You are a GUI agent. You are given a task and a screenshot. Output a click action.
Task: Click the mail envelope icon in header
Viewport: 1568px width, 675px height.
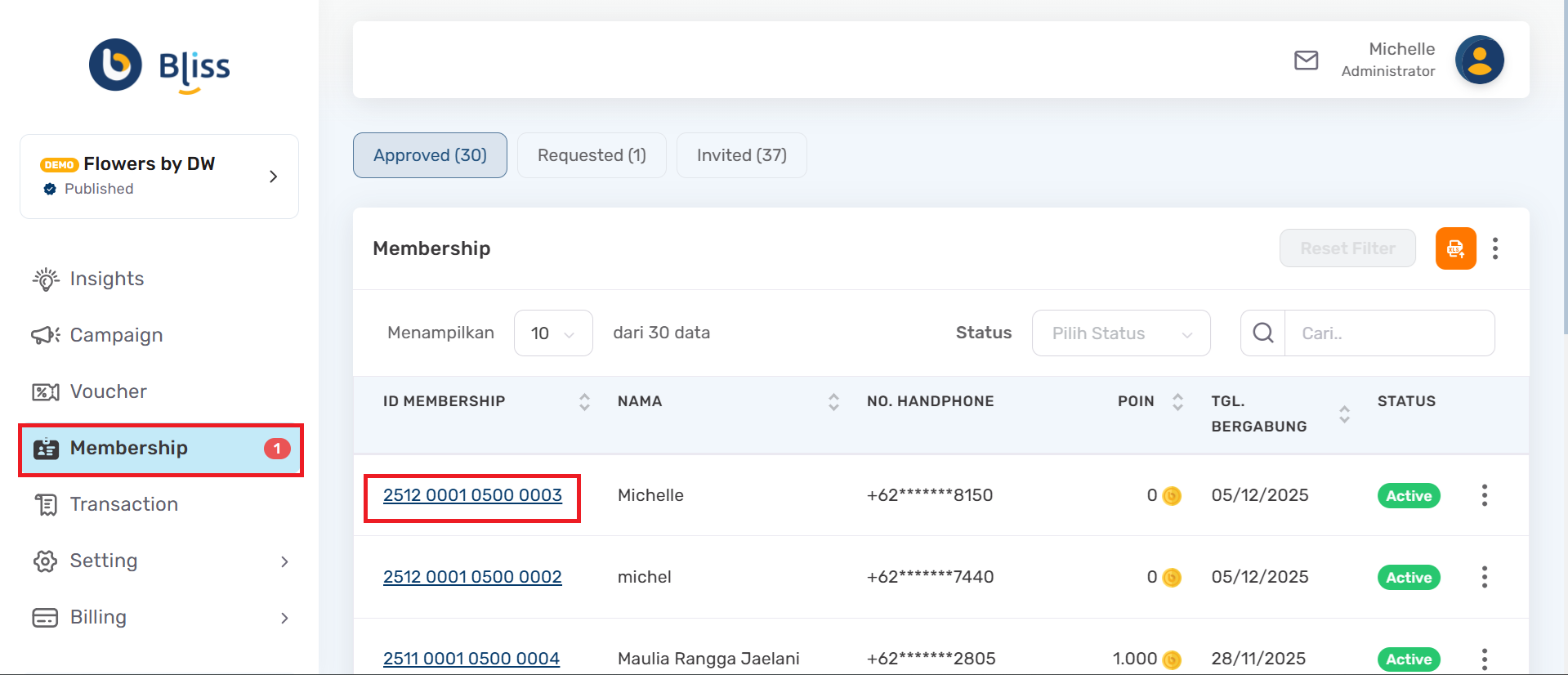(1306, 60)
